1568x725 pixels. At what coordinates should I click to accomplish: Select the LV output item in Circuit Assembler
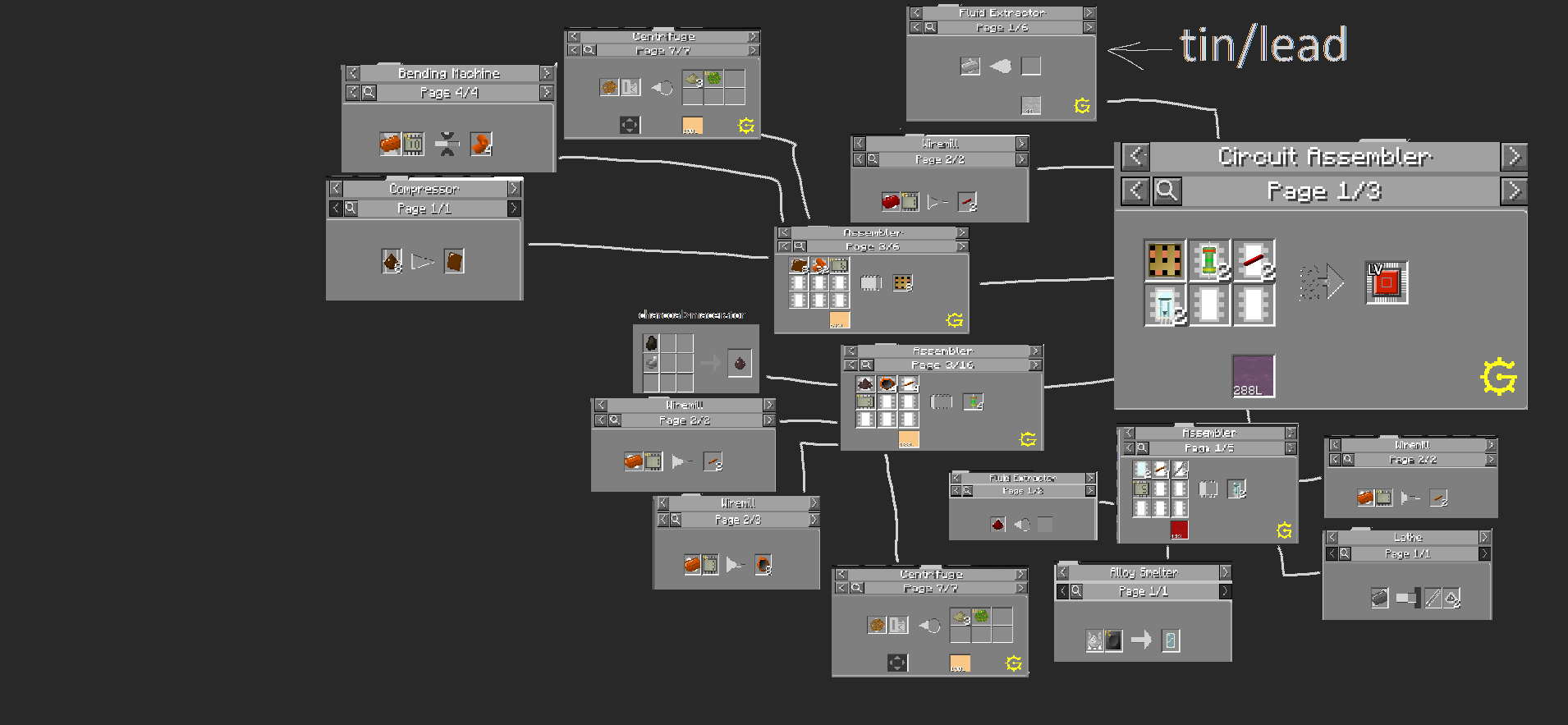click(x=1387, y=282)
